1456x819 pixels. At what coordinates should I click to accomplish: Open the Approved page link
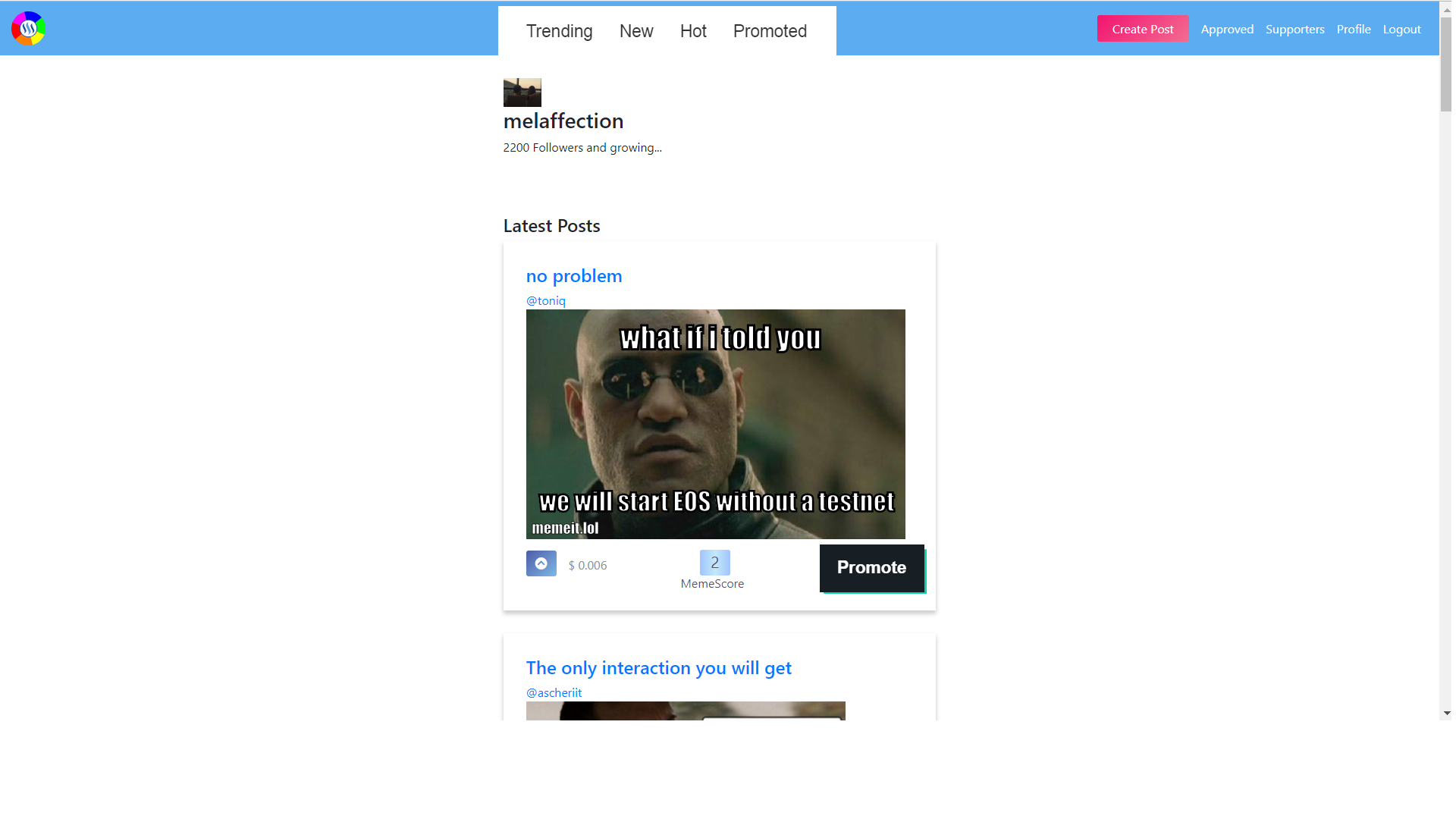[1226, 30]
